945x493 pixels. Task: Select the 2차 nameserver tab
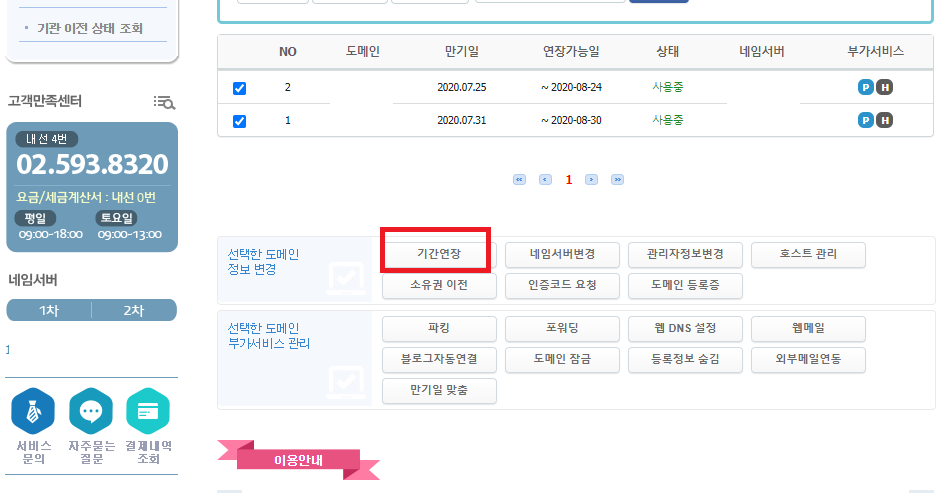click(x=134, y=310)
